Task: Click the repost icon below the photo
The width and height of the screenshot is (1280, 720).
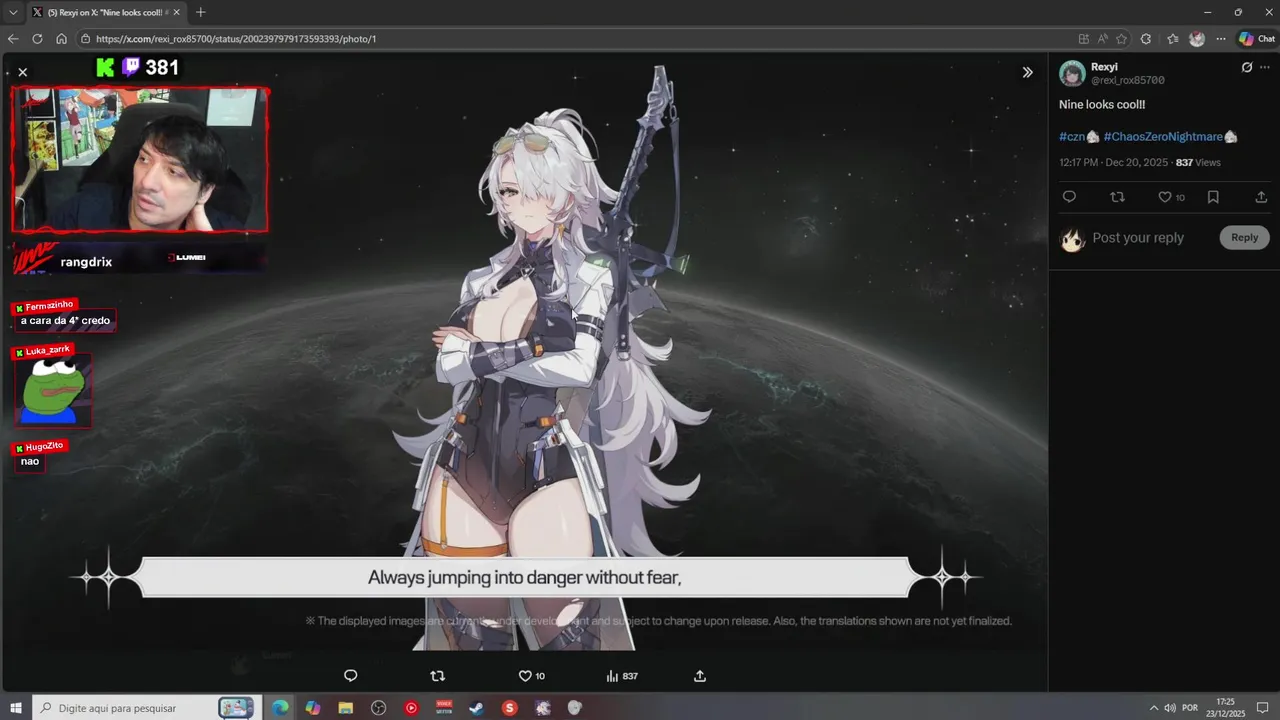Action: click(437, 676)
